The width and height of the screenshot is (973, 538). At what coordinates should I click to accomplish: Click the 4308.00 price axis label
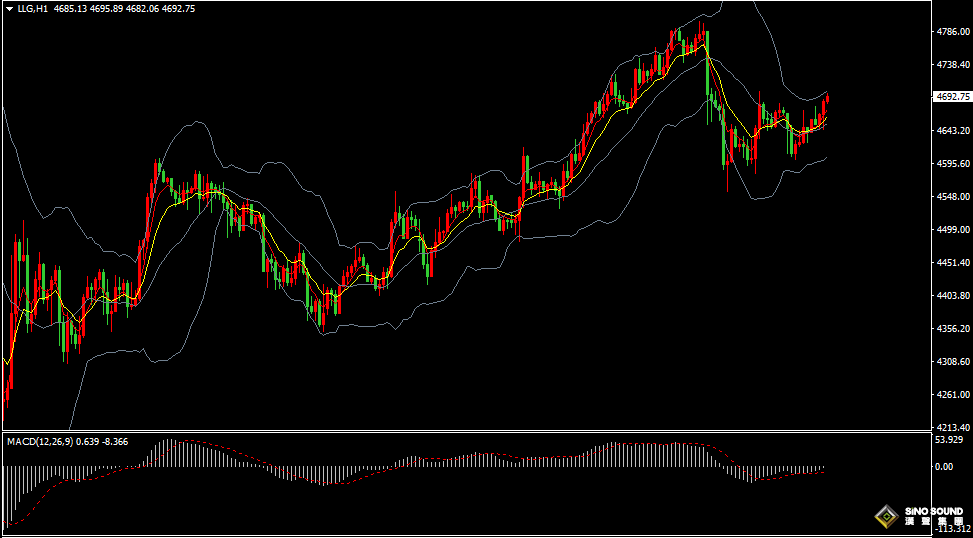[952, 361]
